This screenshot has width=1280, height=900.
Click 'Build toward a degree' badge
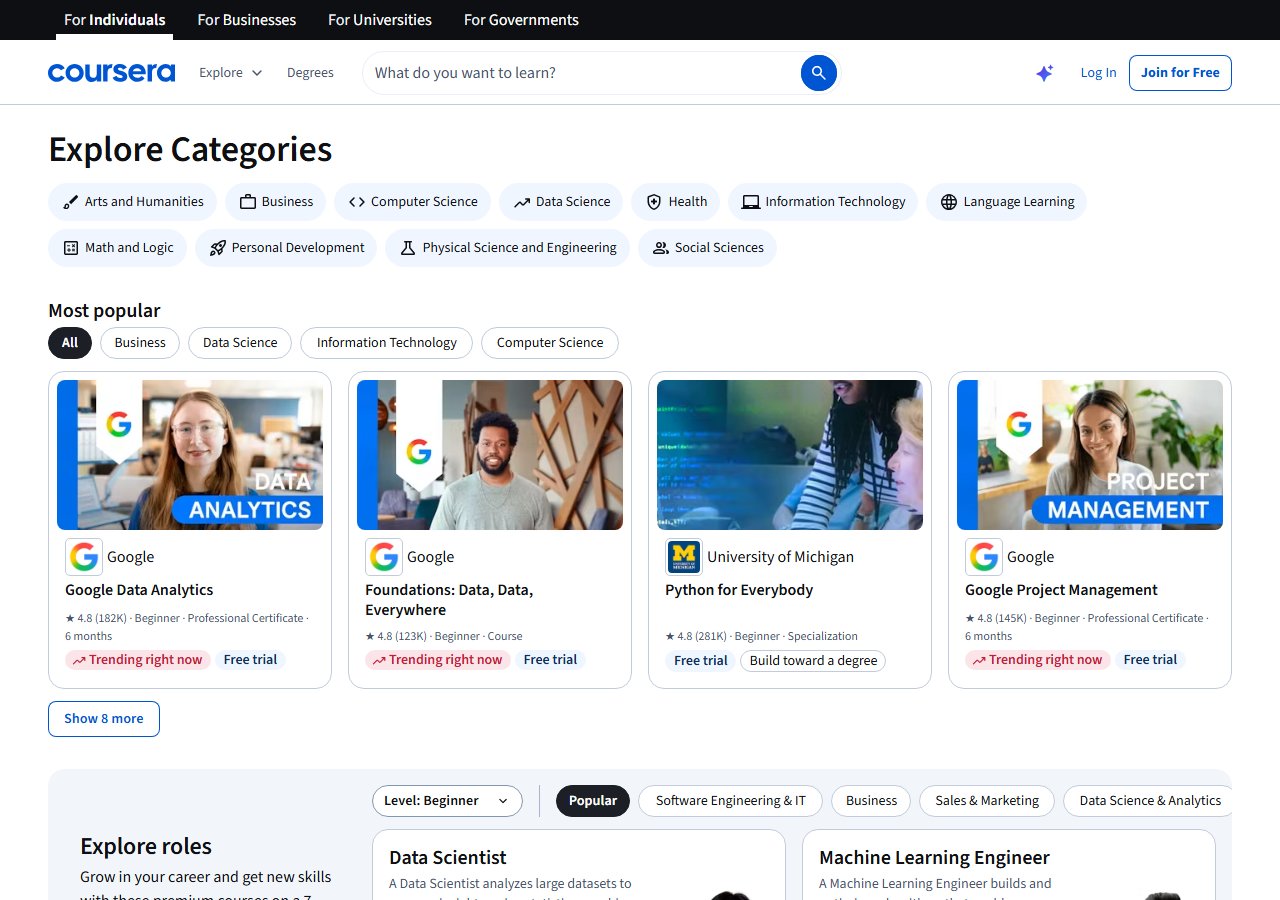pyautogui.click(x=813, y=661)
